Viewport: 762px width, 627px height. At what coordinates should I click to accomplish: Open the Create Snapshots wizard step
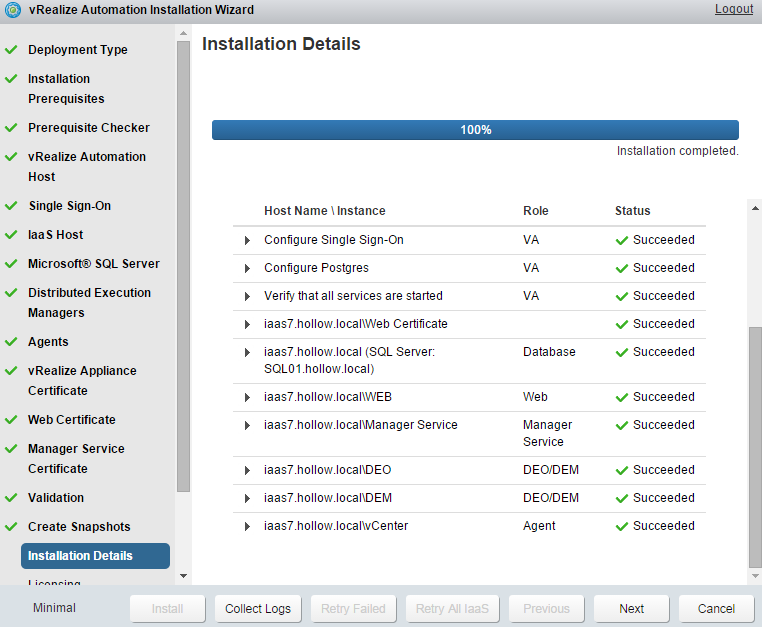79,527
